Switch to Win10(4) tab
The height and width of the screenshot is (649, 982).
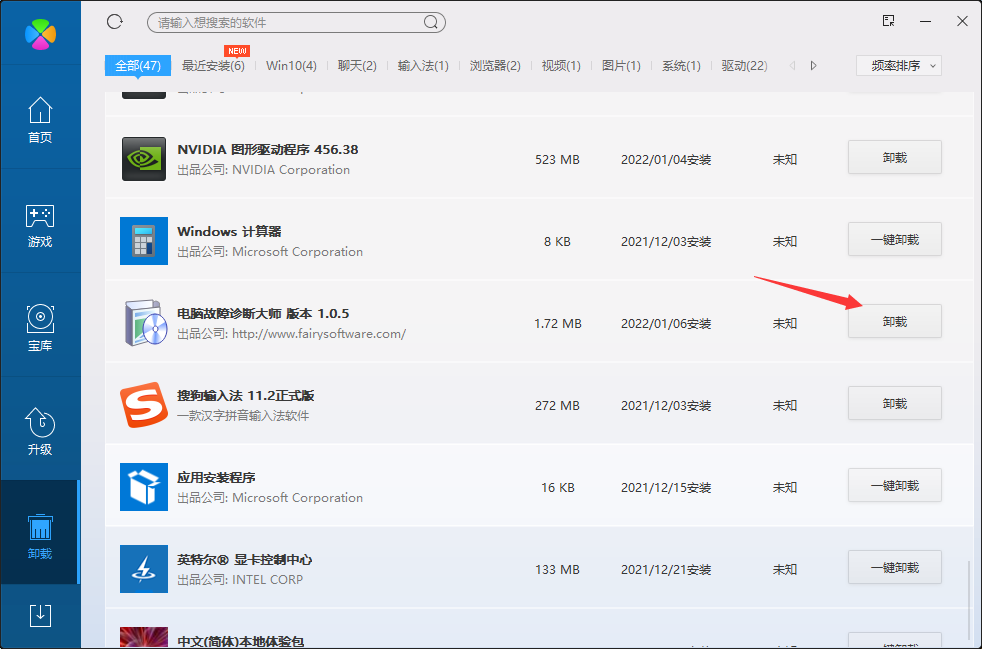291,66
